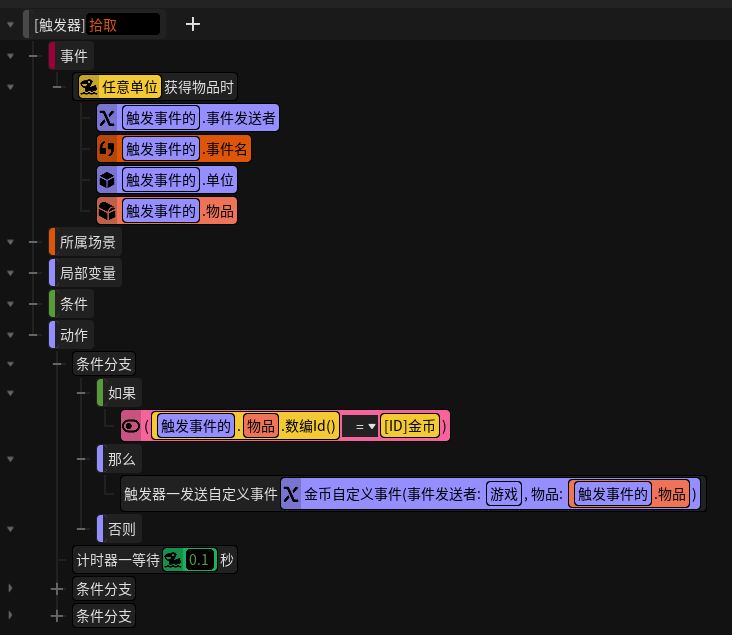Expand the last 条件分支 with its plus icon

(57, 616)
